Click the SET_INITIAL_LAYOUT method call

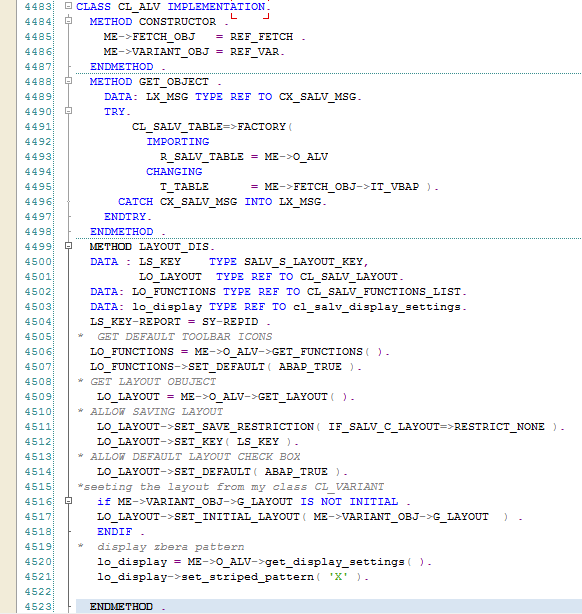pos(237,517)
